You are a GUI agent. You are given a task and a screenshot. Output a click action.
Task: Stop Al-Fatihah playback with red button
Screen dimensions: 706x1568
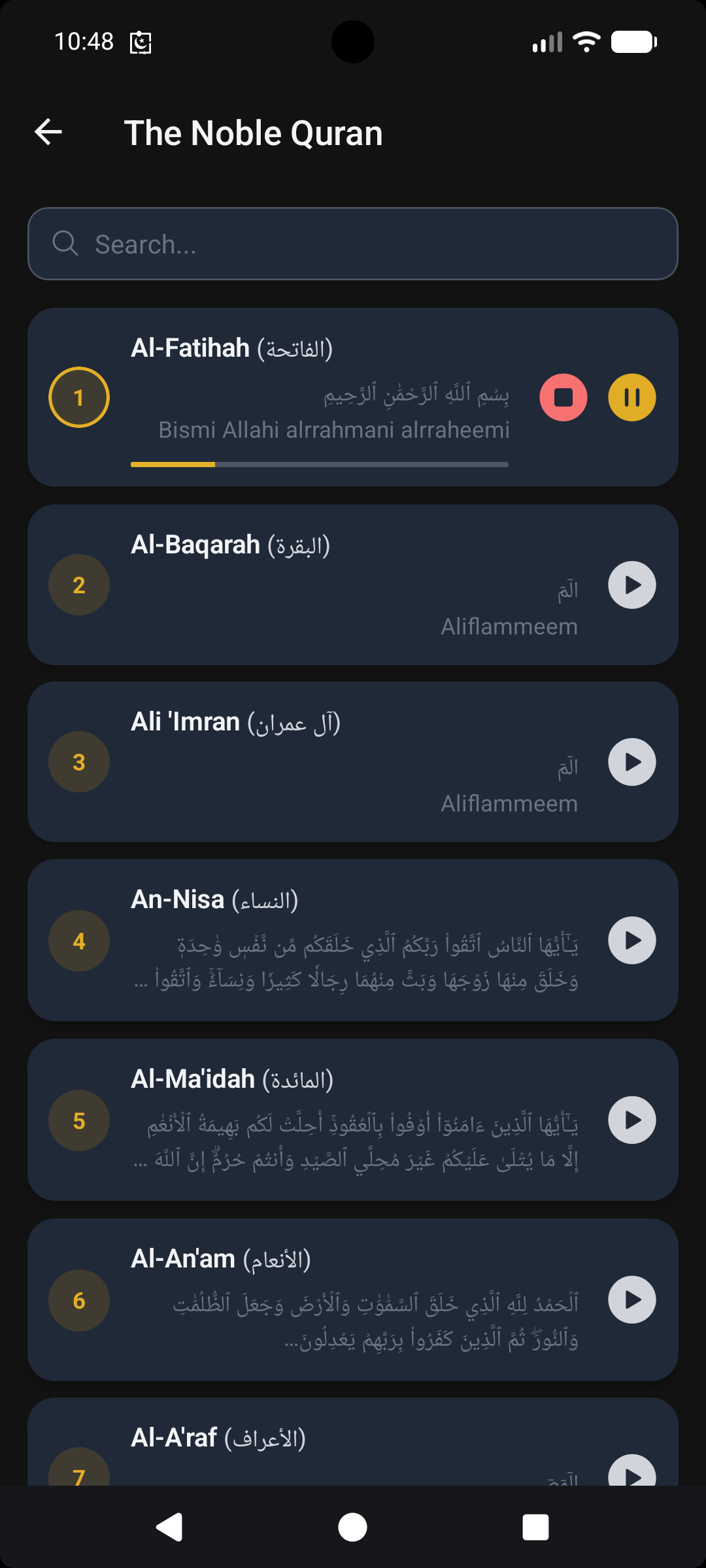click(563, 397)
